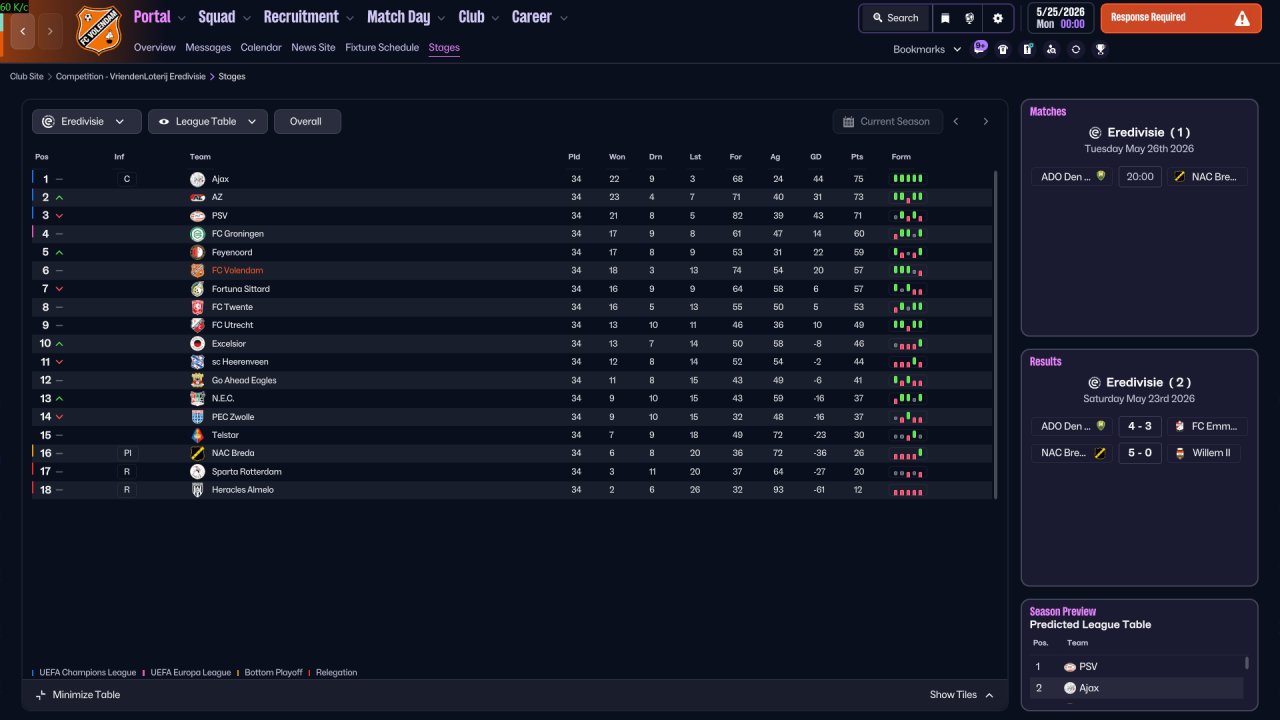1280x720 pixels.
Task: Open the League Table view dropdown
Action: 208,122
